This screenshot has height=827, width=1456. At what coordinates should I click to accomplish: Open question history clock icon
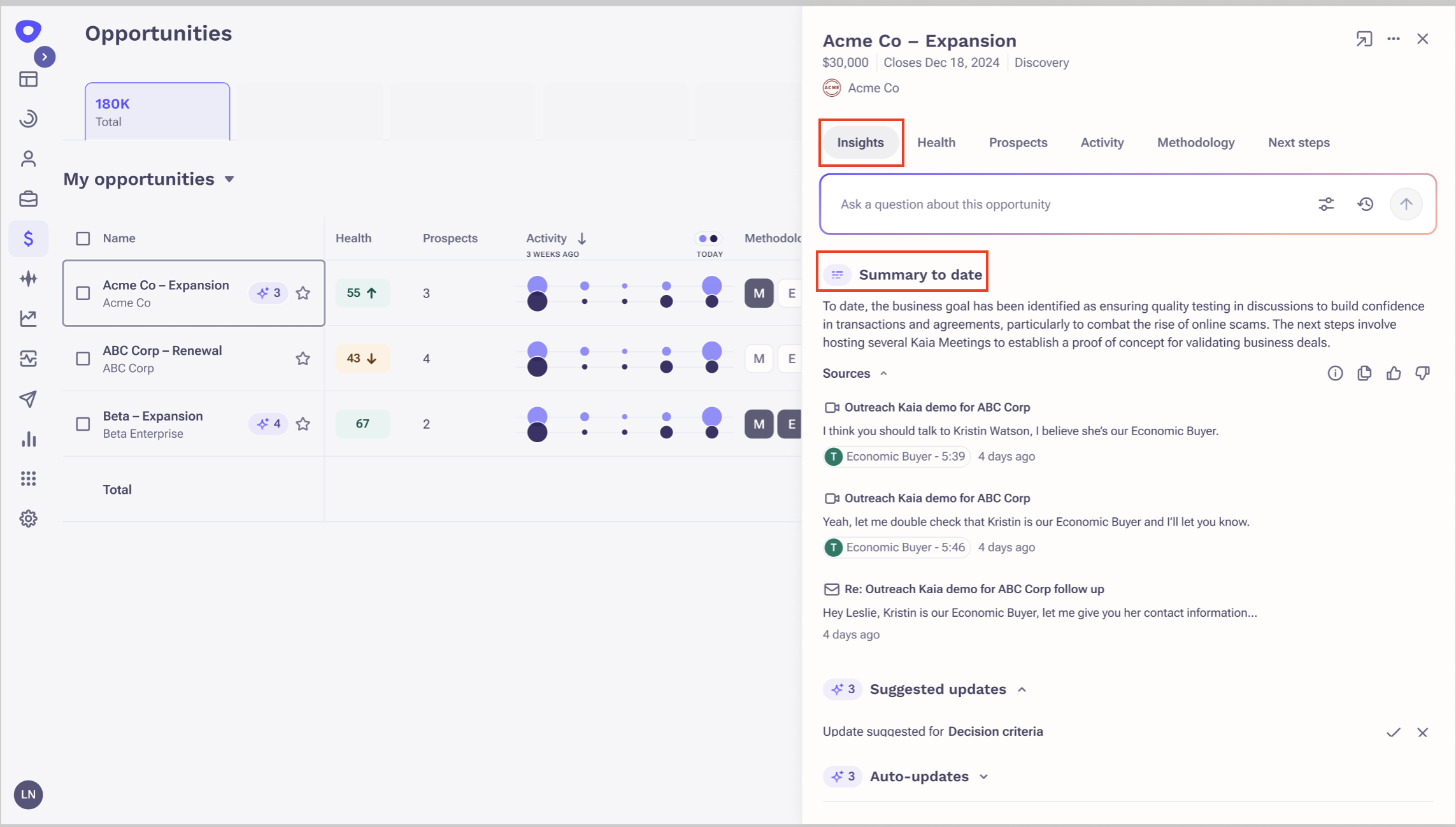point(1365,205)
